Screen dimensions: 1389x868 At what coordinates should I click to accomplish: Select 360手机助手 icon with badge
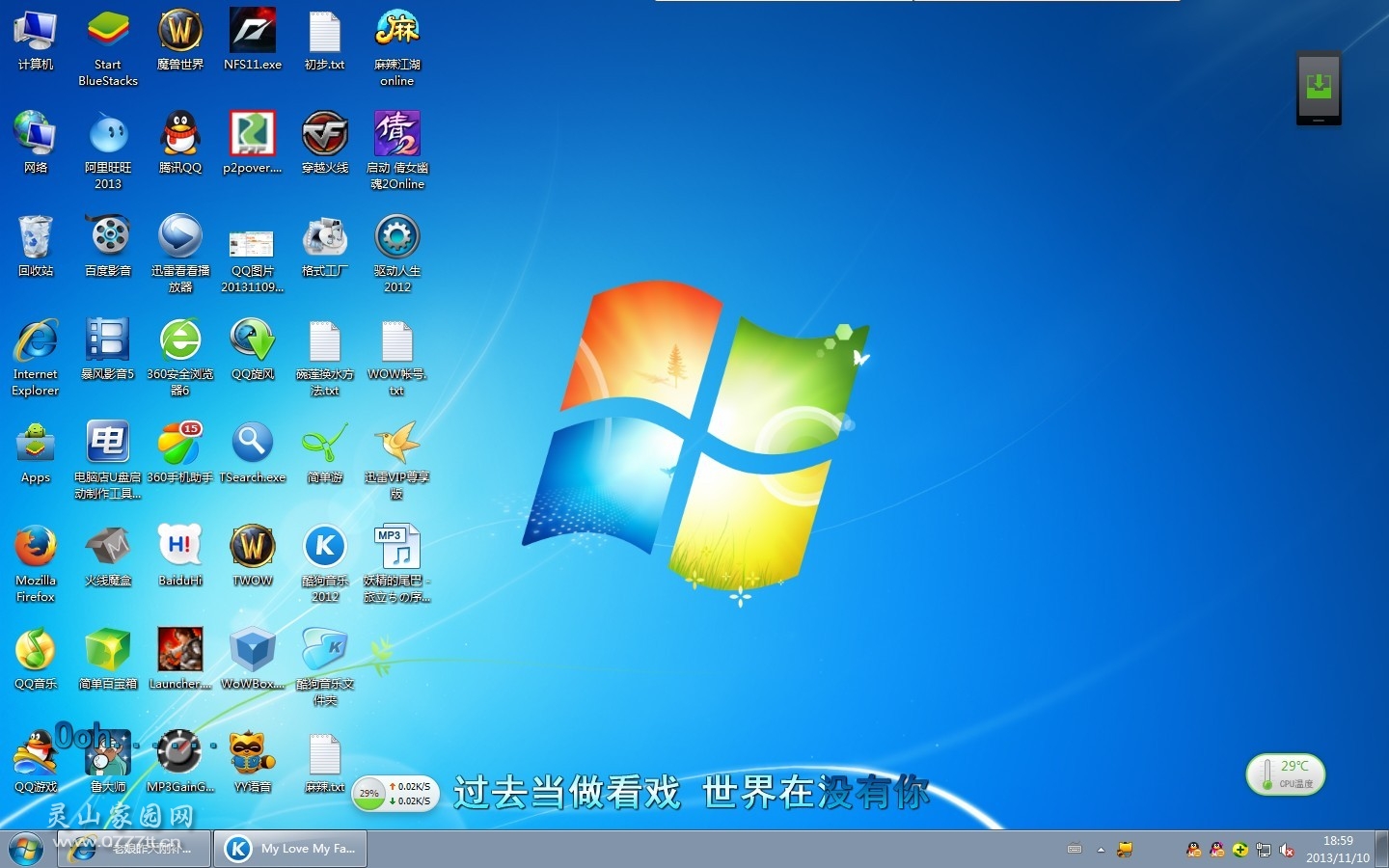(x=180, y=453)
